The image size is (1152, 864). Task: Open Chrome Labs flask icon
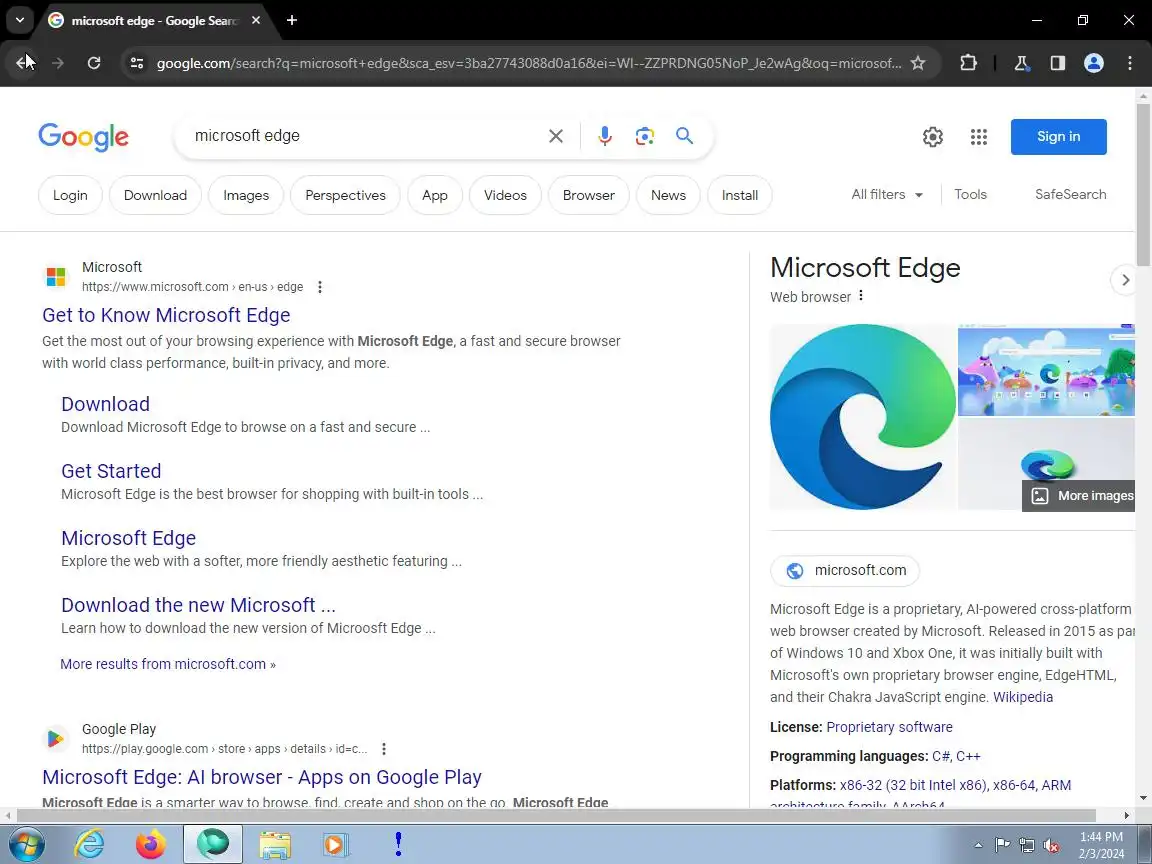point(1021,63)
